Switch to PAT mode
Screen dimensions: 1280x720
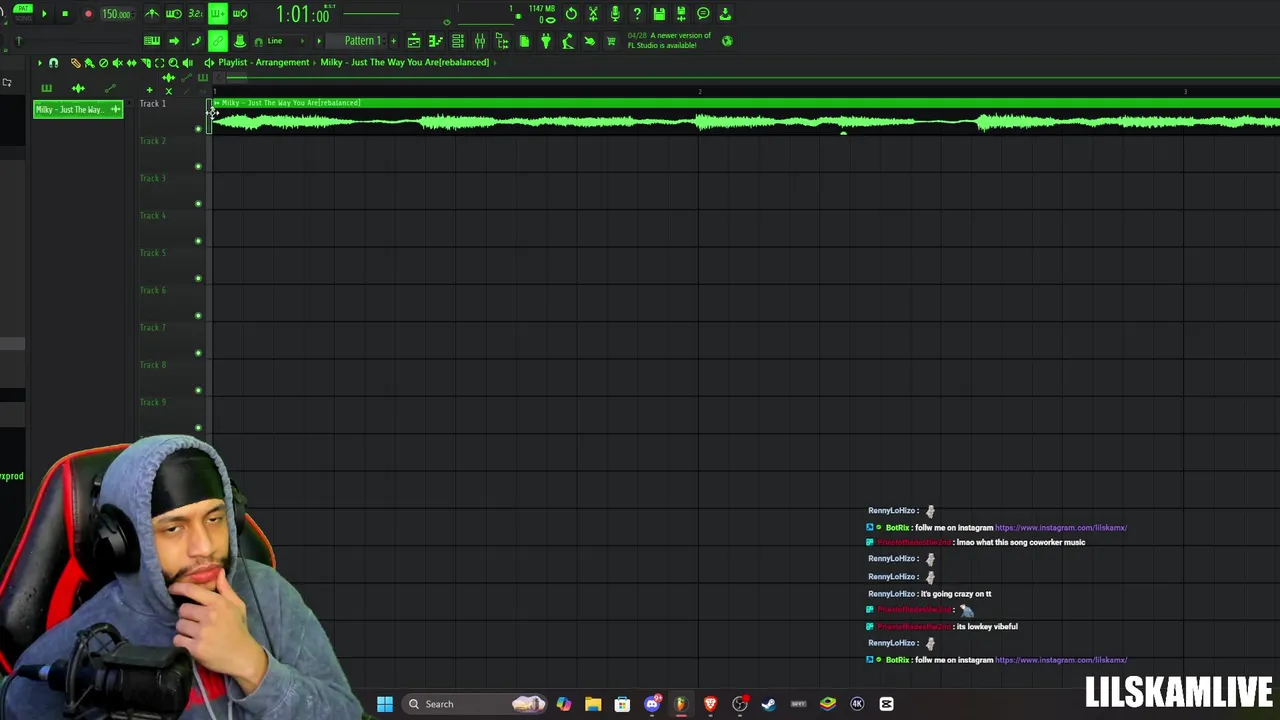pos(23,8)
